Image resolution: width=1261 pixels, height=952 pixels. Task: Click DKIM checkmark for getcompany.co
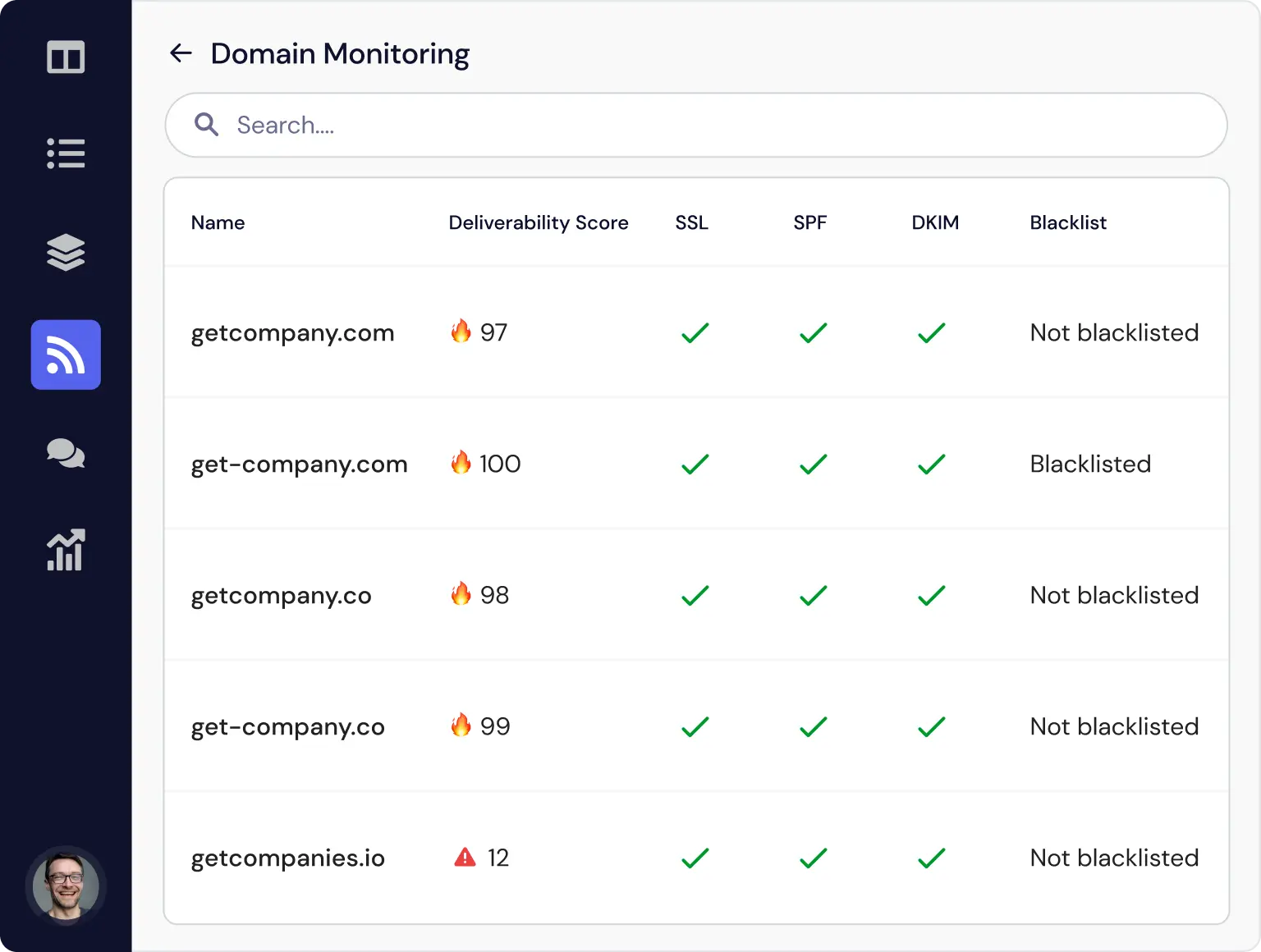(x=931, y=595)
